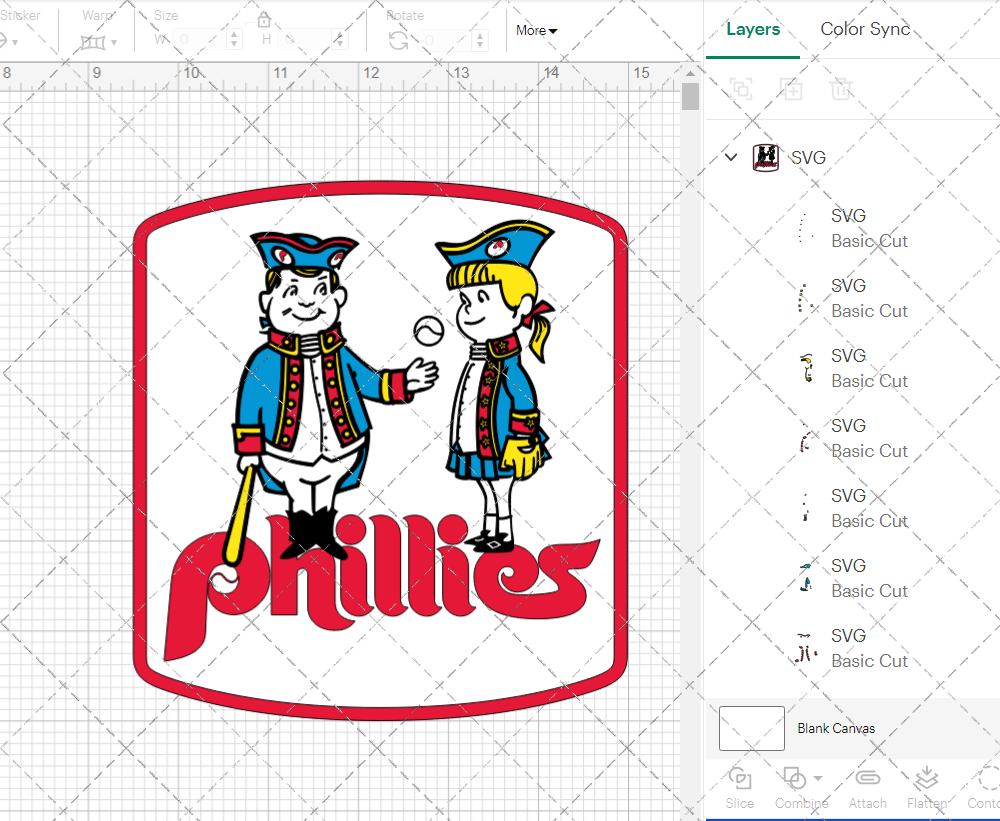Image resolution: width=1000 pixels, height=821 pixels.
Task: Click the Slice tool
Action: 740,789
